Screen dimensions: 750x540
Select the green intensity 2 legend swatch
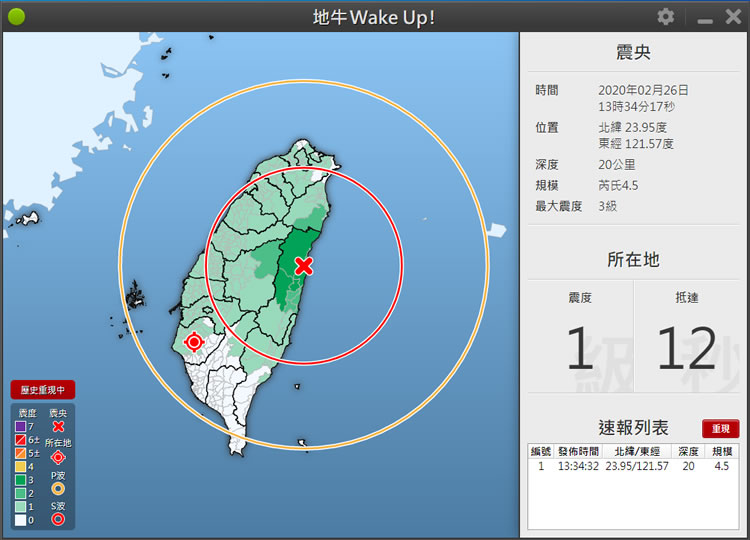[x=20, y=493]
